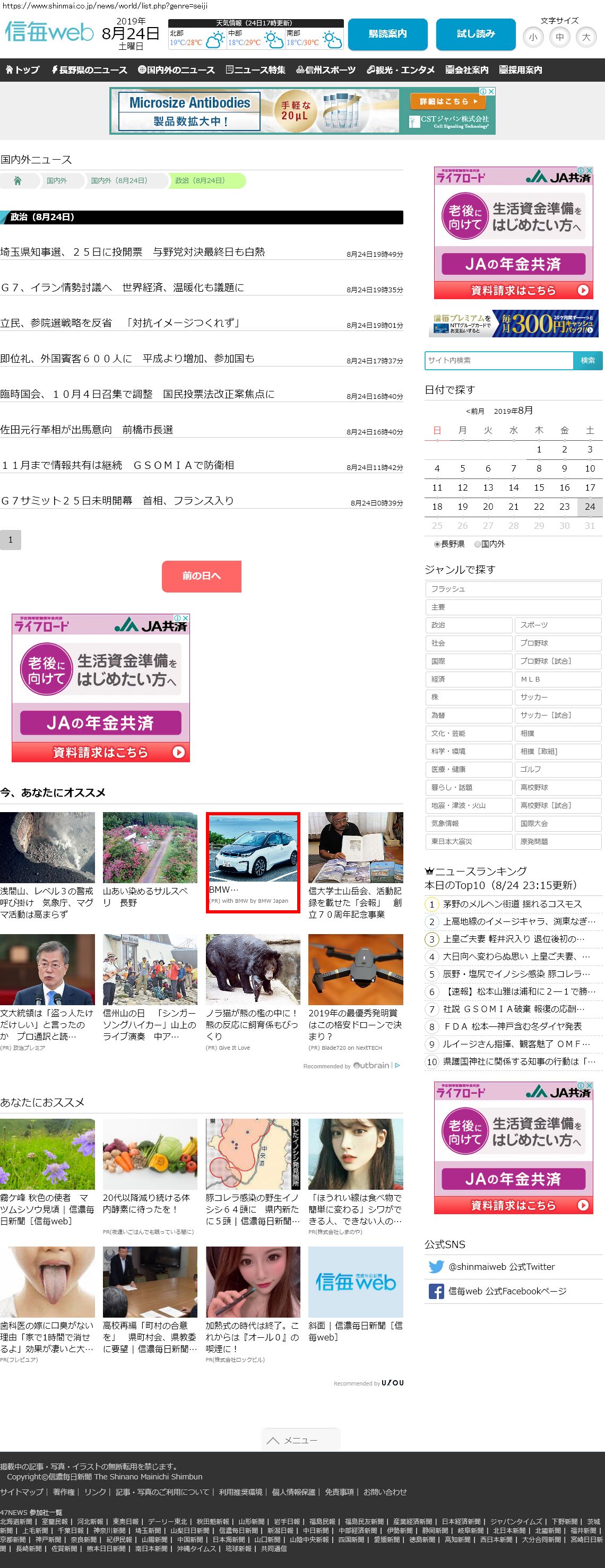
Task: Go to previous month in calendar
Action: click(x=474, y=412)
